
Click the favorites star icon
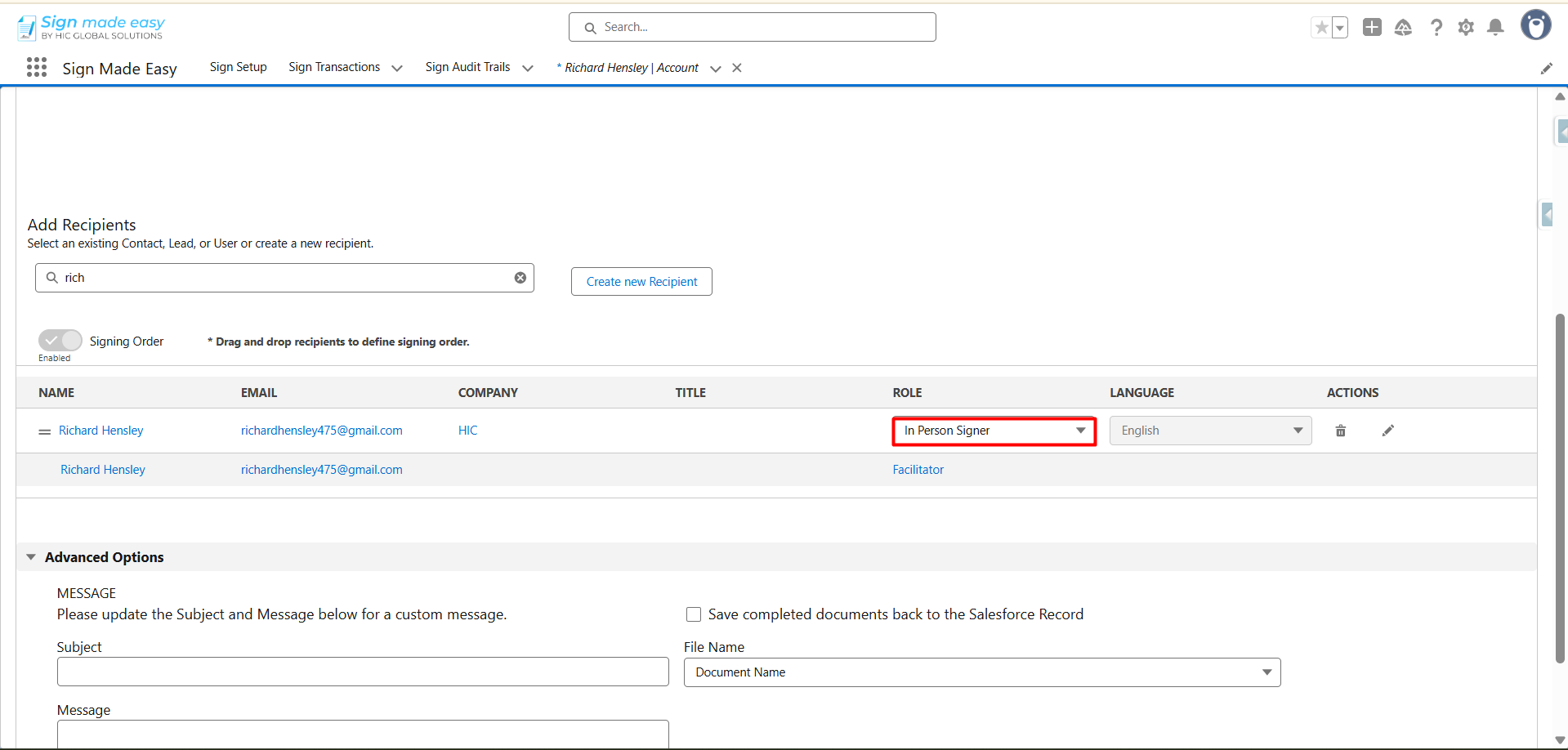click(x=1320, y=28)
